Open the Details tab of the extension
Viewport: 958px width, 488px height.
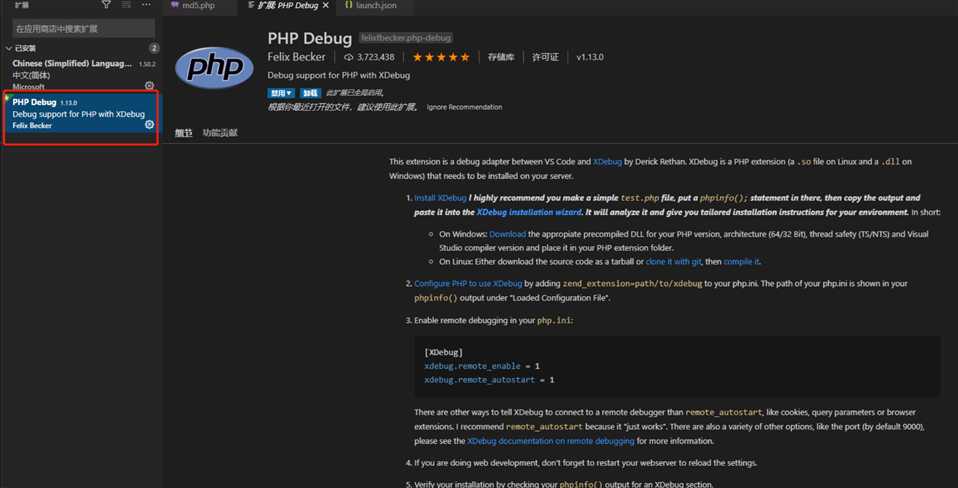[x=184, y=133]
